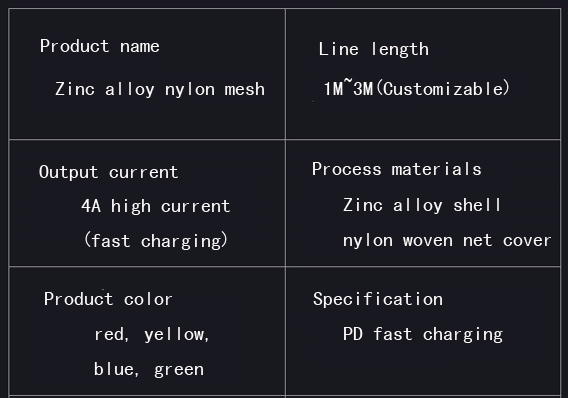
Task: Select the 'Zinc alloy shell' text
Action: [422, 205]
